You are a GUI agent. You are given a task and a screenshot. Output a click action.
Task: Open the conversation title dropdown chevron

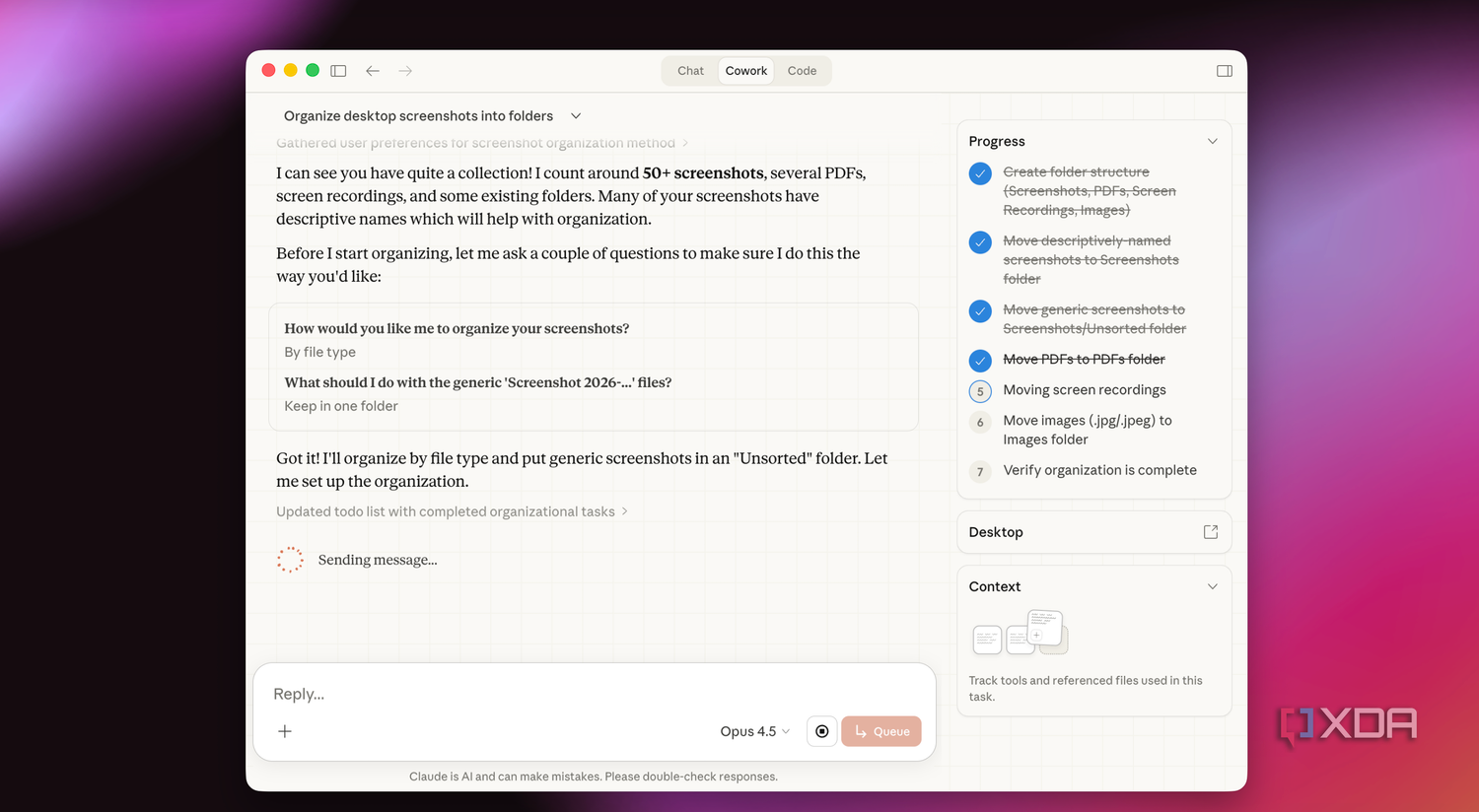(576, 116)
